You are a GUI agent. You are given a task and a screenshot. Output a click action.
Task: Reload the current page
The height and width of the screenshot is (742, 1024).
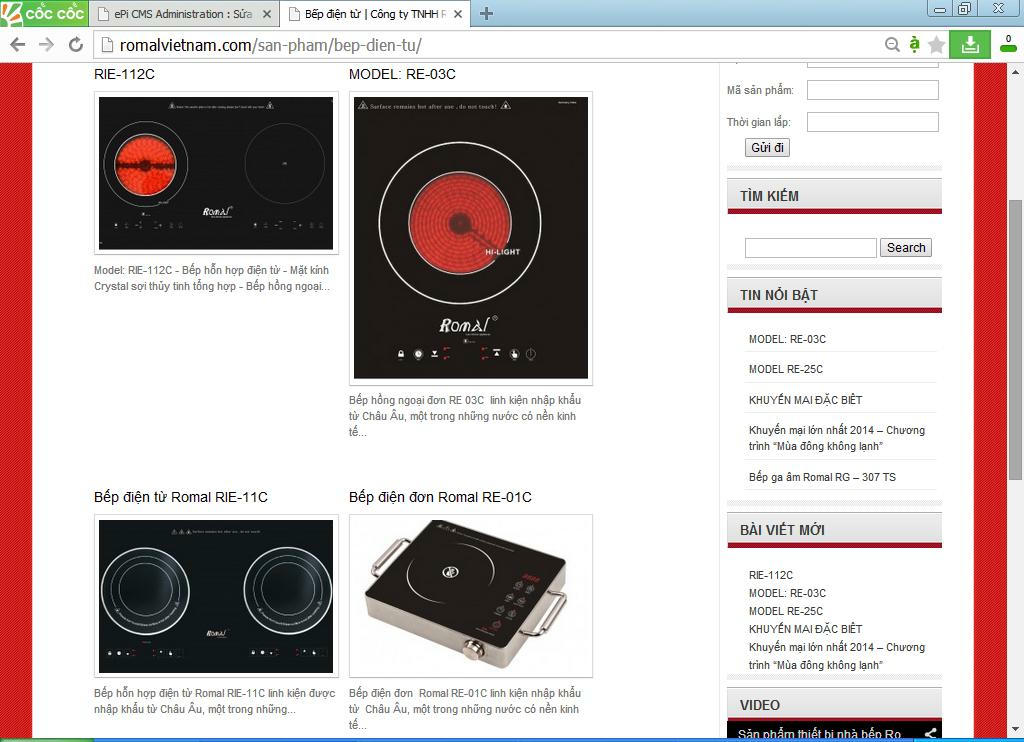pyautogui.click(x=75, y=45)
